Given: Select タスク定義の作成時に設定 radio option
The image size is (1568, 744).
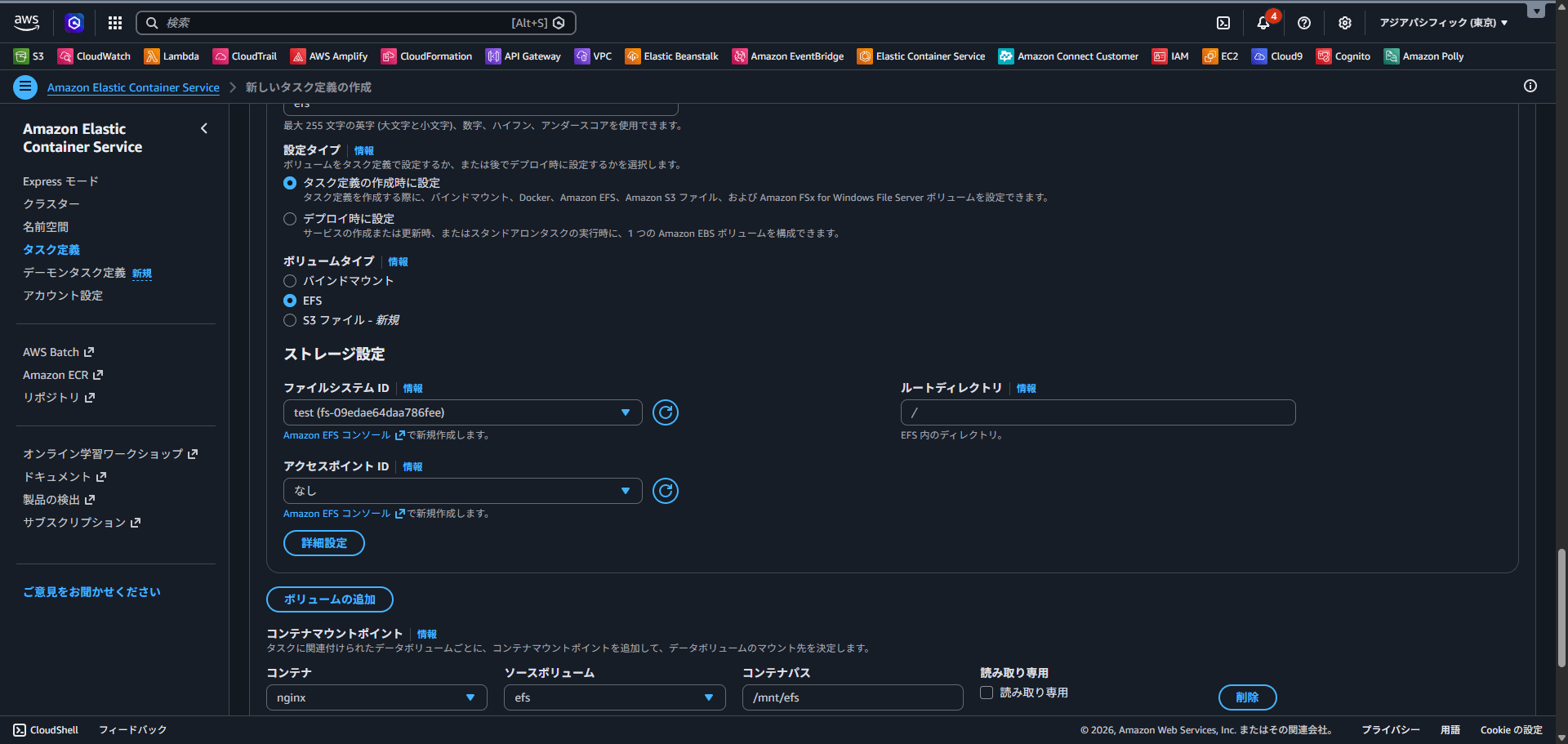Looking at the screenshot, I should coord(290,183).
